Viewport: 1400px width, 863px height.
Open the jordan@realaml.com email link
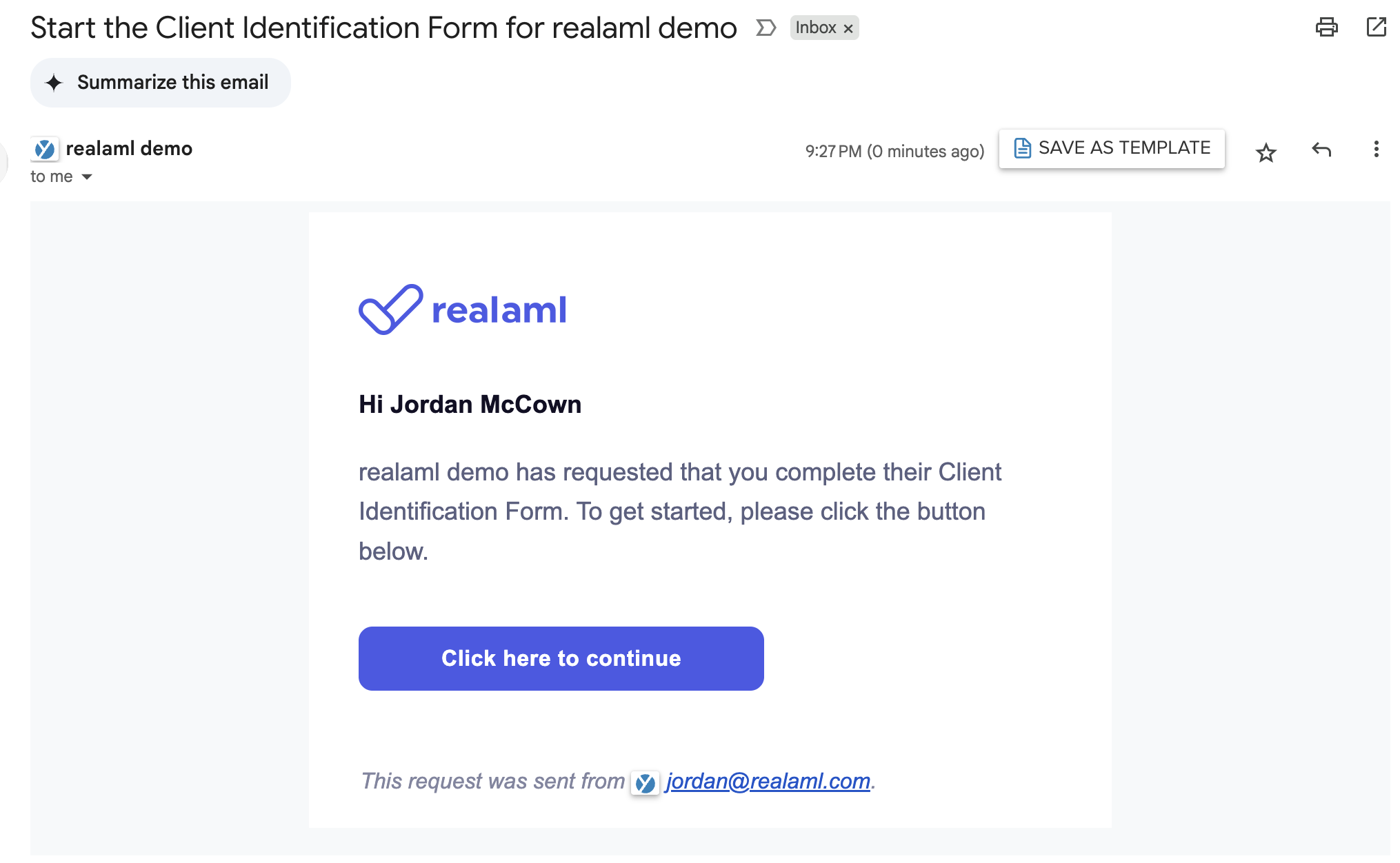pos(768,781)
